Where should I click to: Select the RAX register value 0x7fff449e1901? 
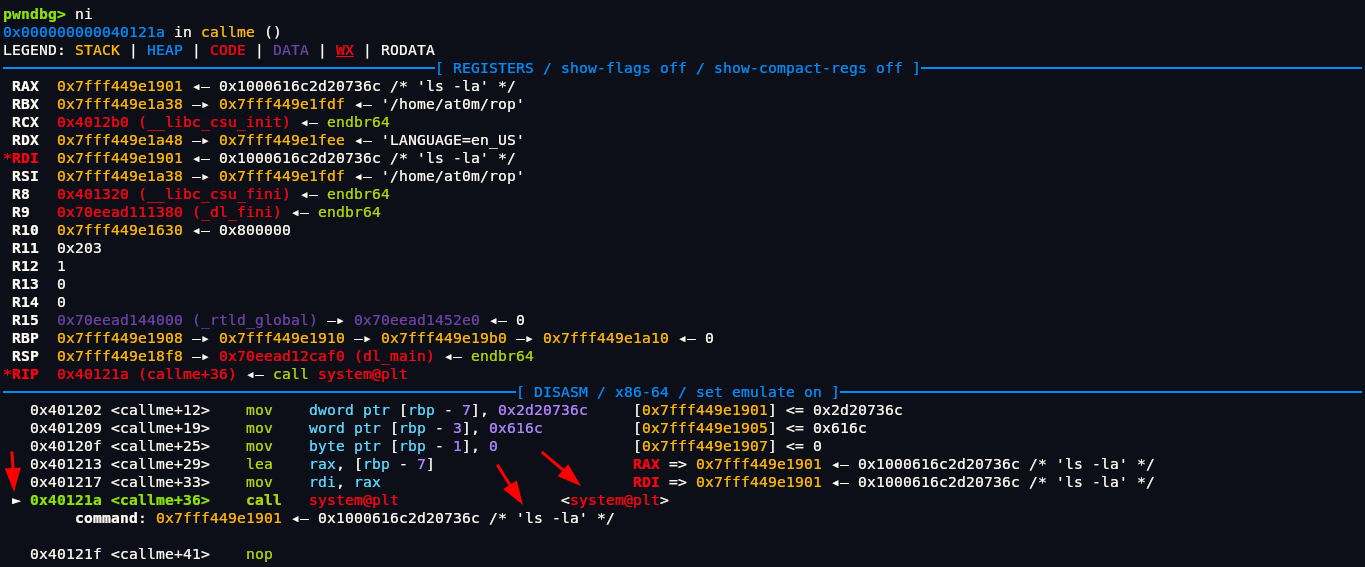120,86
